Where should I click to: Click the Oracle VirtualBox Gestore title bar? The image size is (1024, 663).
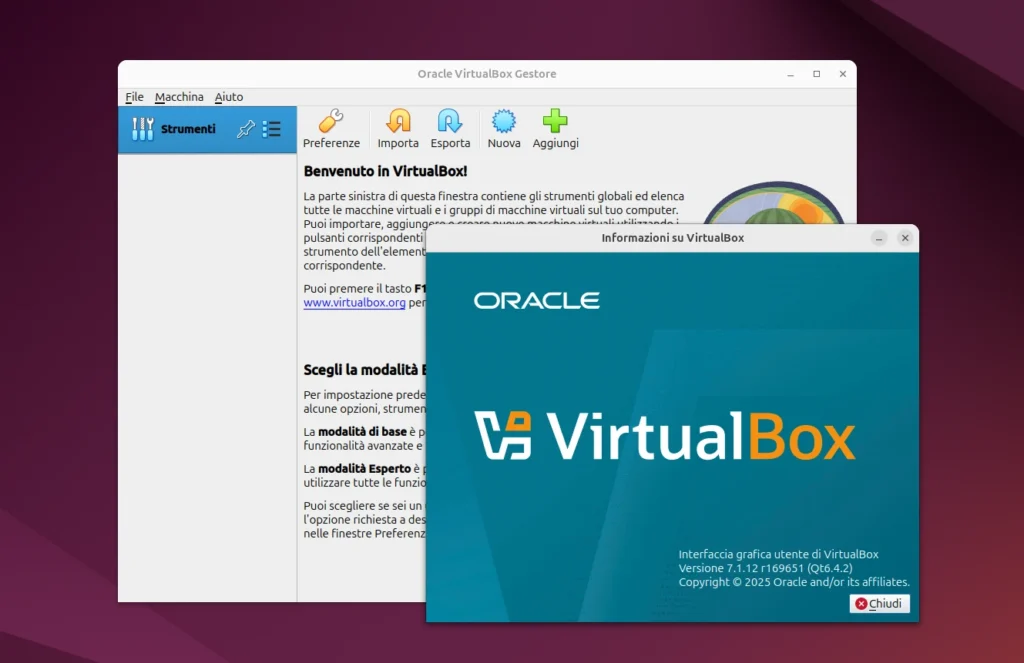(487, 73)
